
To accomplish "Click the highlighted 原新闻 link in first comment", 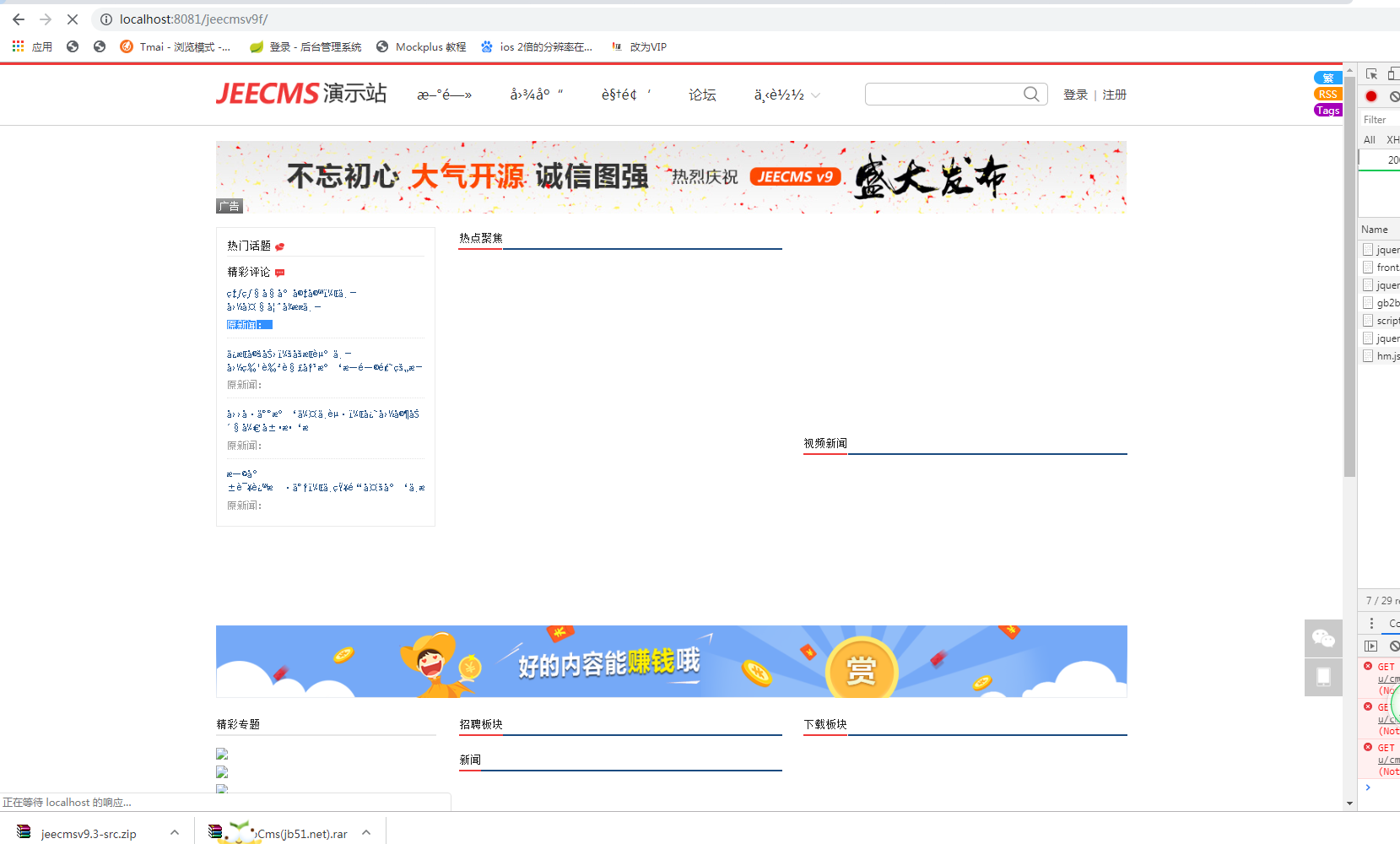I will point(249,325).
